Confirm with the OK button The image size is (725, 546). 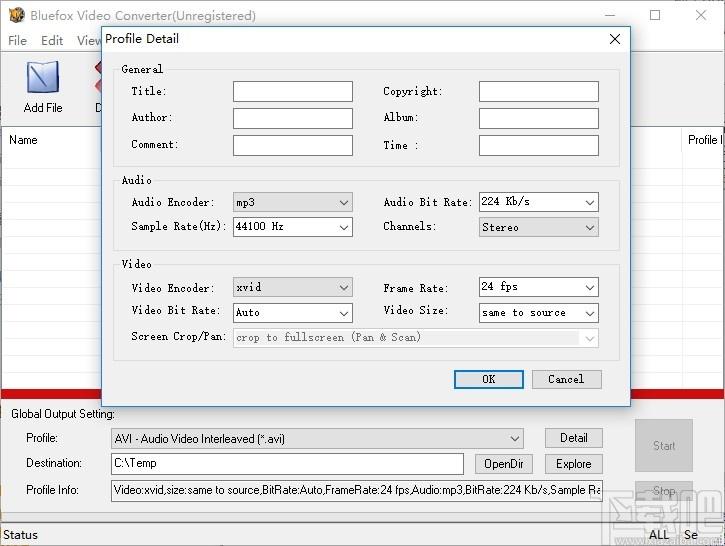tap(489, 379)
